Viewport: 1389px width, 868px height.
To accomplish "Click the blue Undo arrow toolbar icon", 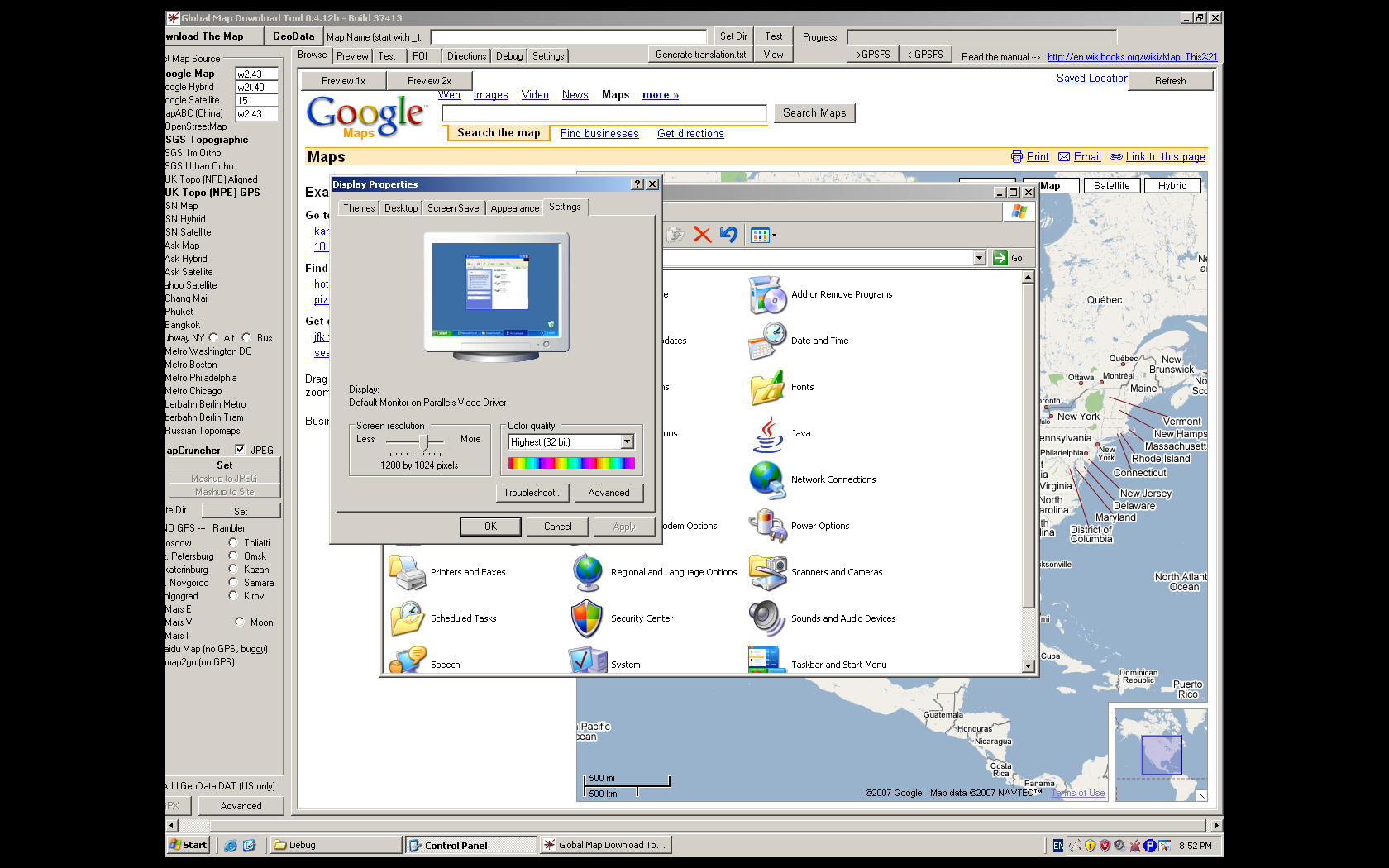I will [728, 235].
